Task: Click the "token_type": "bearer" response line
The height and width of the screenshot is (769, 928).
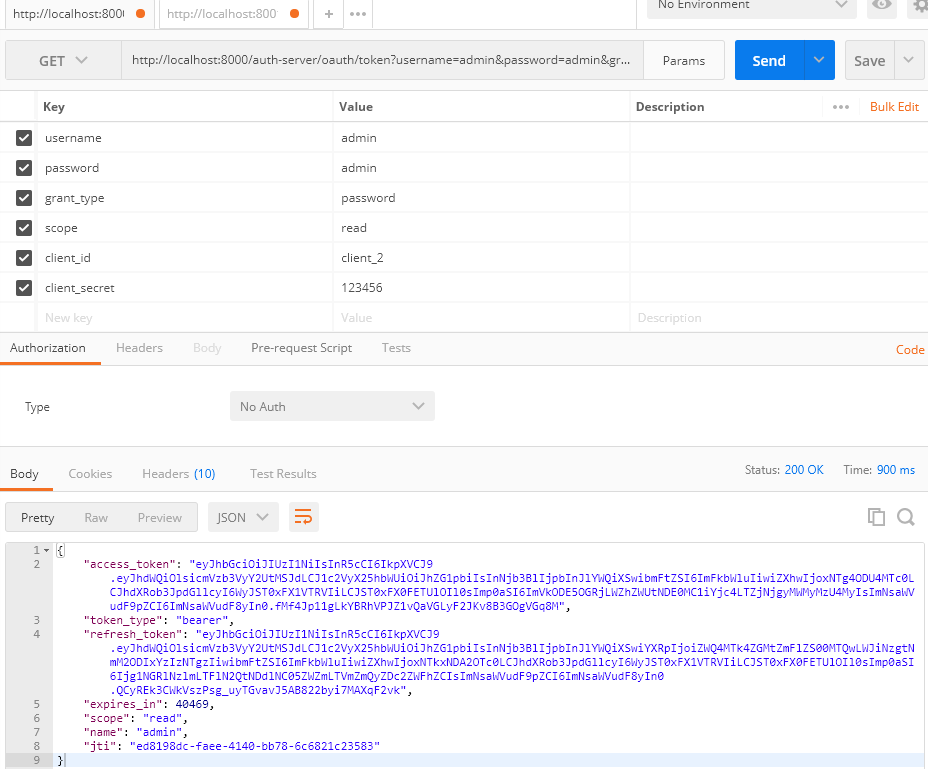Action: click(159, 620)
